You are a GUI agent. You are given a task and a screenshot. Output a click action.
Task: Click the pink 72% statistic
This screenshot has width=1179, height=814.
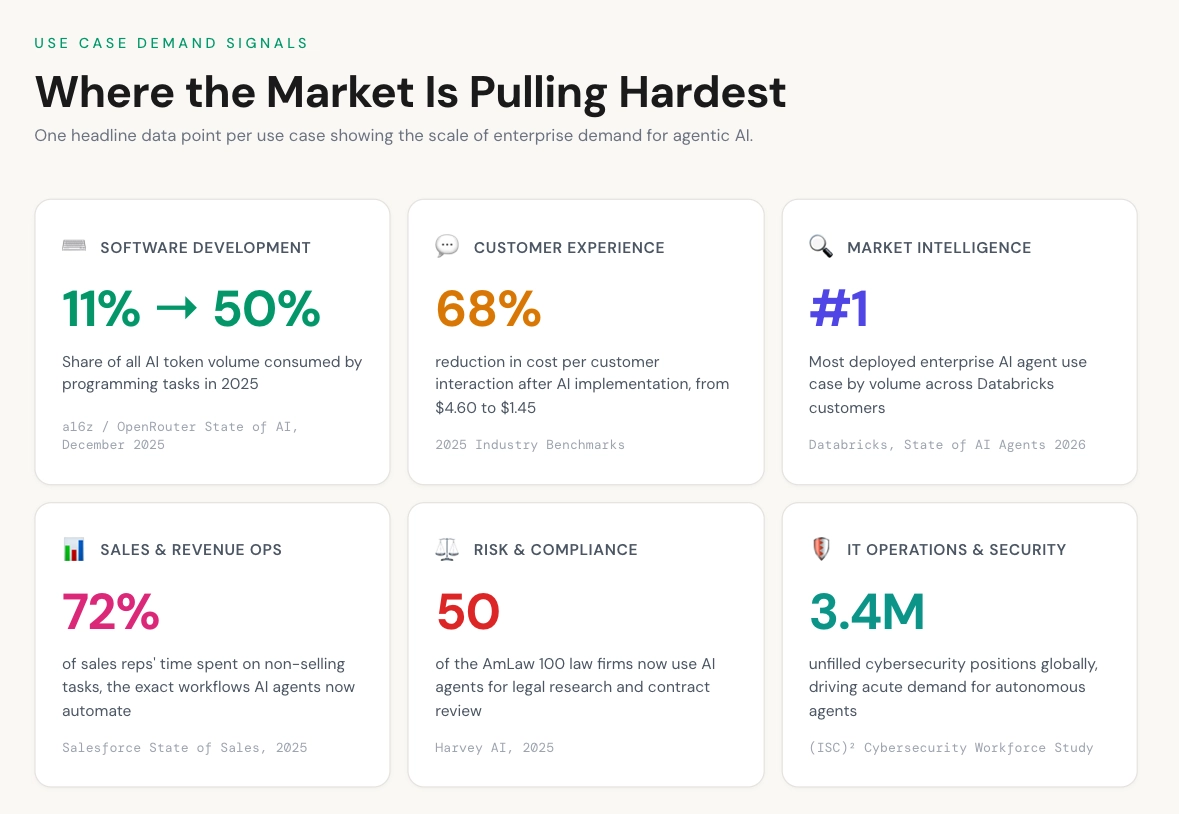(x=111, y=612)
